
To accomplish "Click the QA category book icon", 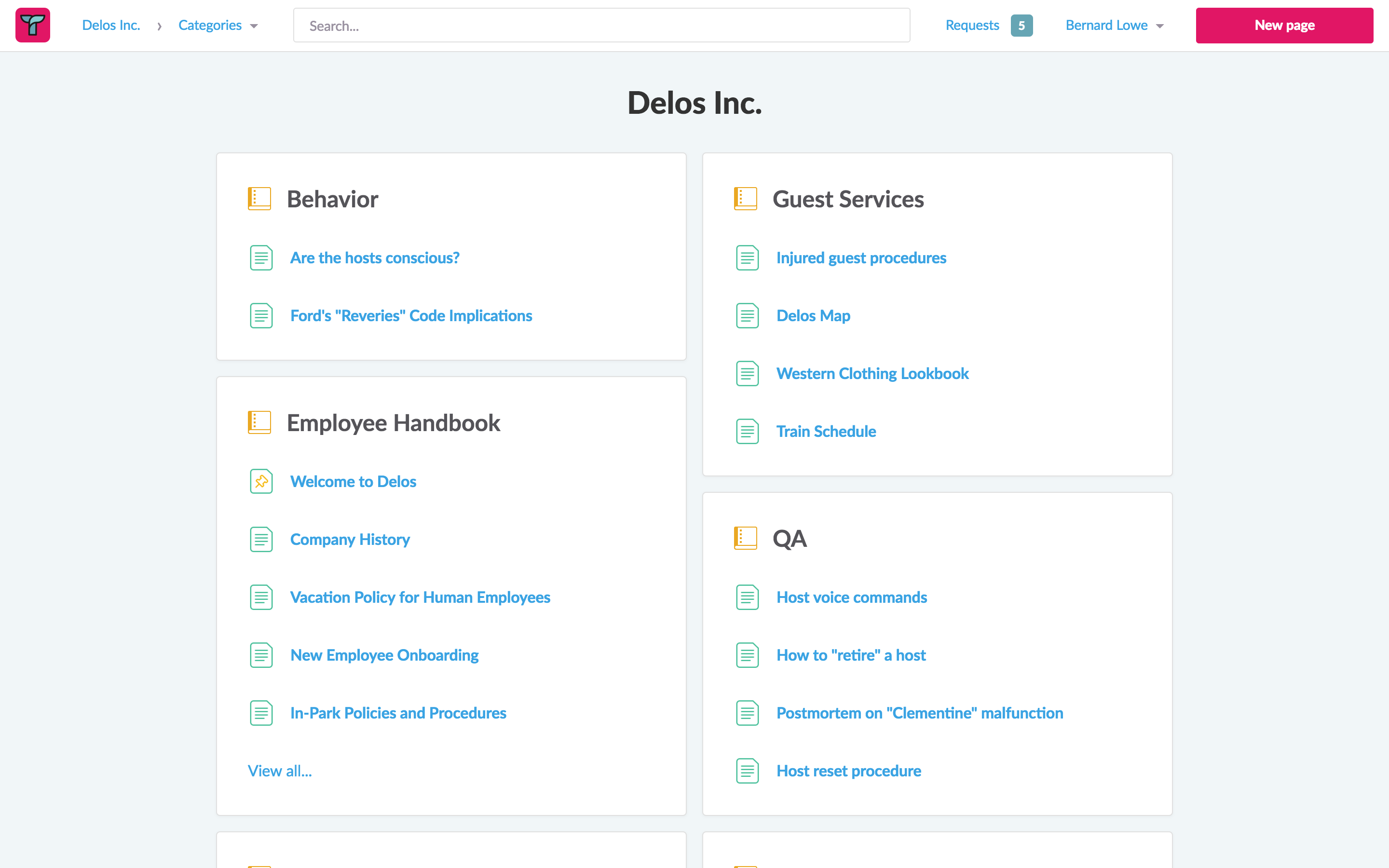I will (745, 539).
